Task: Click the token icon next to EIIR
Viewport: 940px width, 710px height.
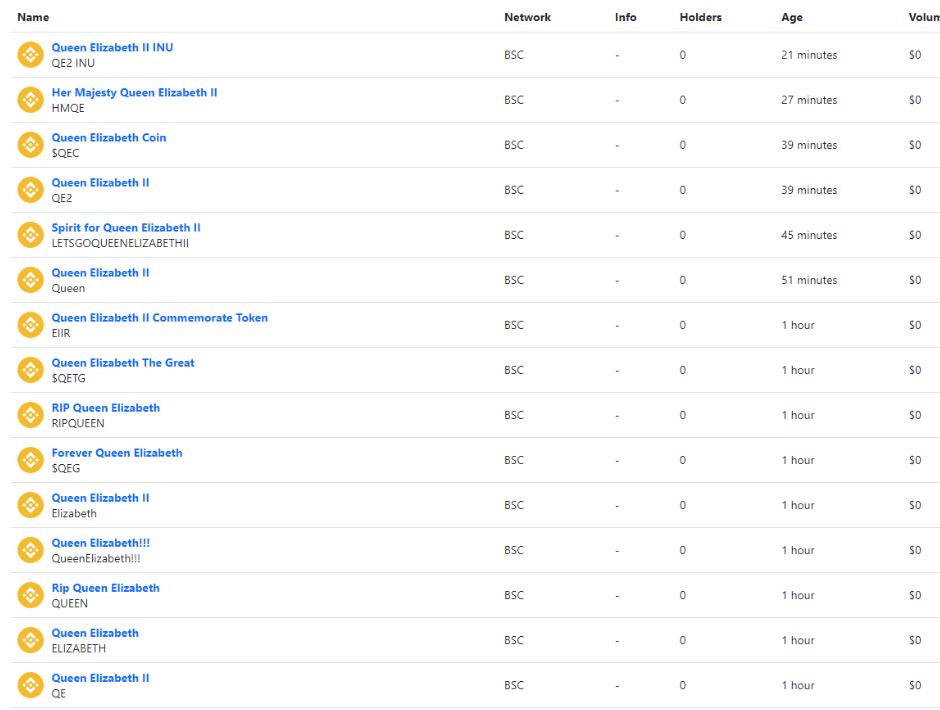Action: pos(31,325)
